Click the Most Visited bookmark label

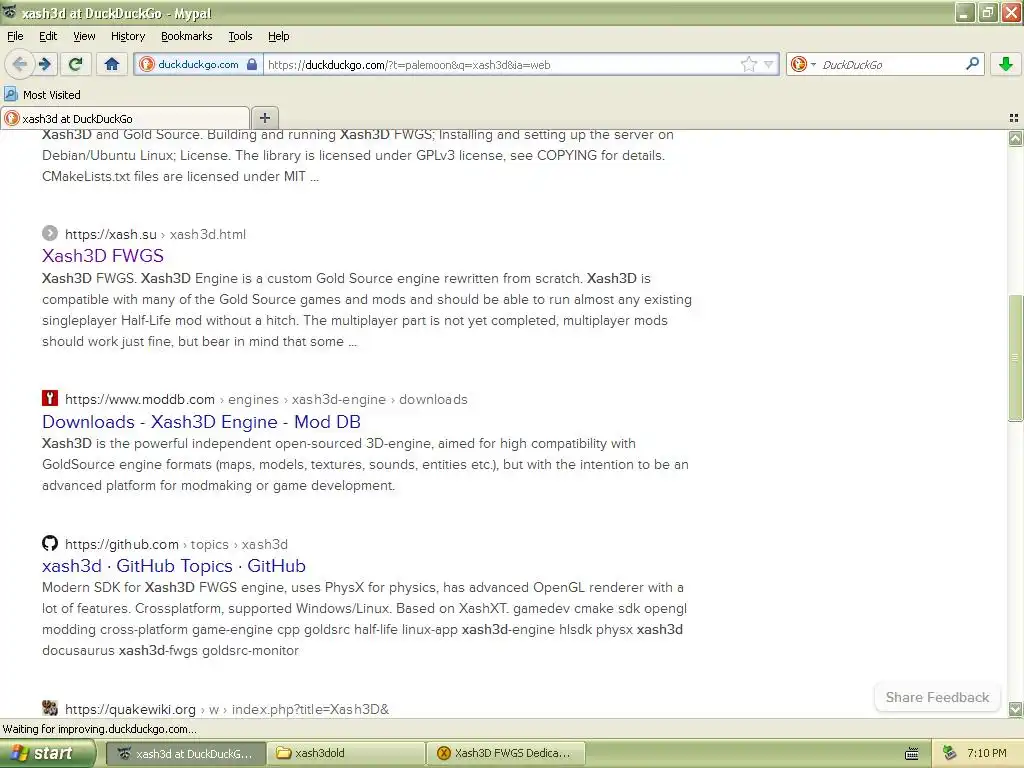[x=52, y=95]
